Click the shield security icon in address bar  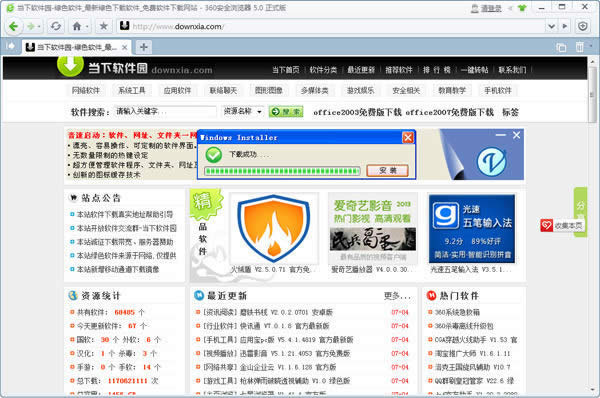tap(583, 26)
